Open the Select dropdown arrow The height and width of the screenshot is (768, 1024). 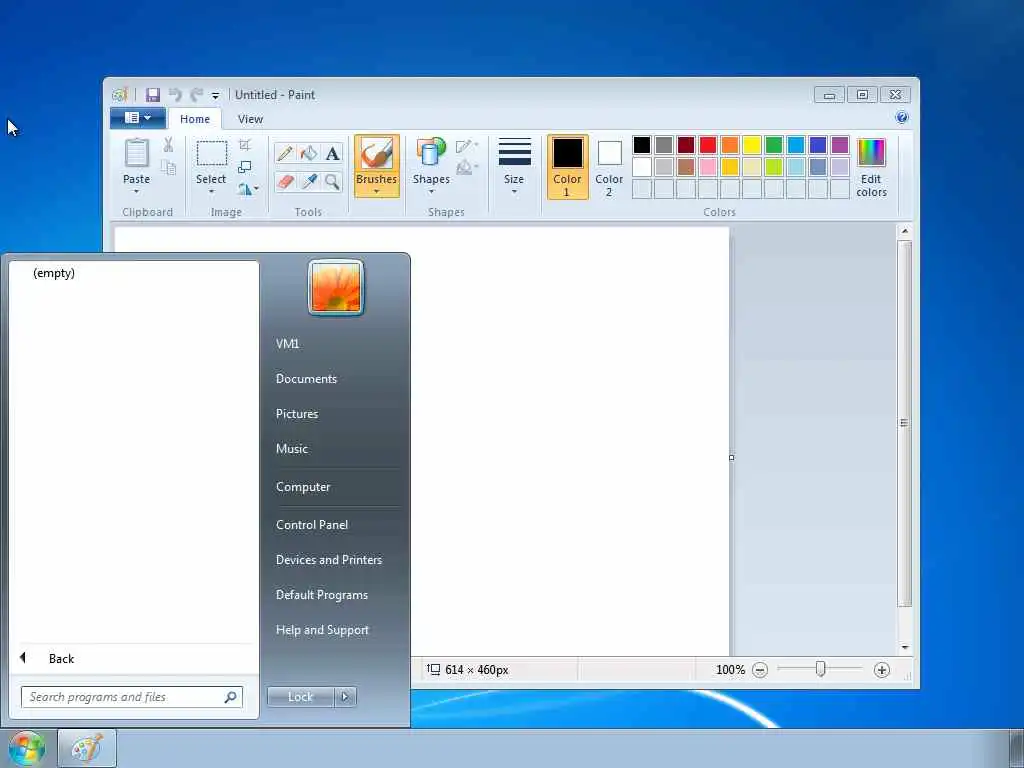[211, 192]
